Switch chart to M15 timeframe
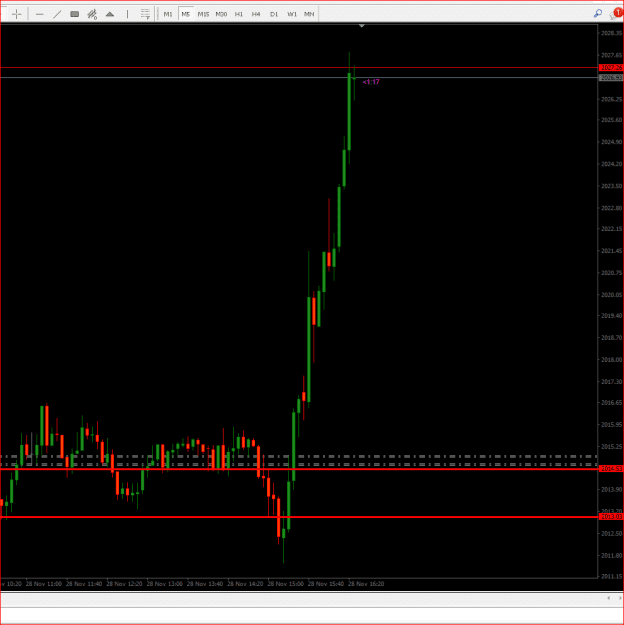 click(203, 14)
